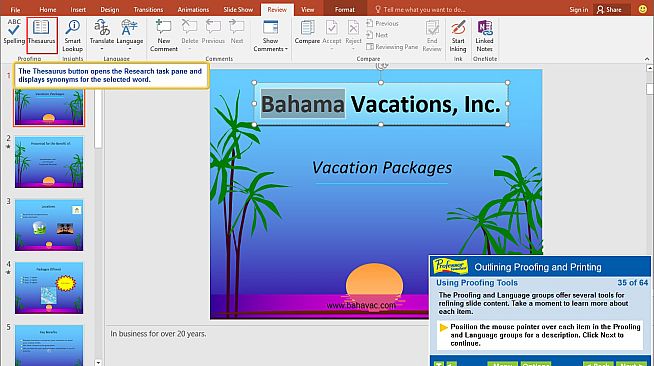654x366 pixels.
Task: Select Next in the Compare group
Action: (x=377, y=35)
